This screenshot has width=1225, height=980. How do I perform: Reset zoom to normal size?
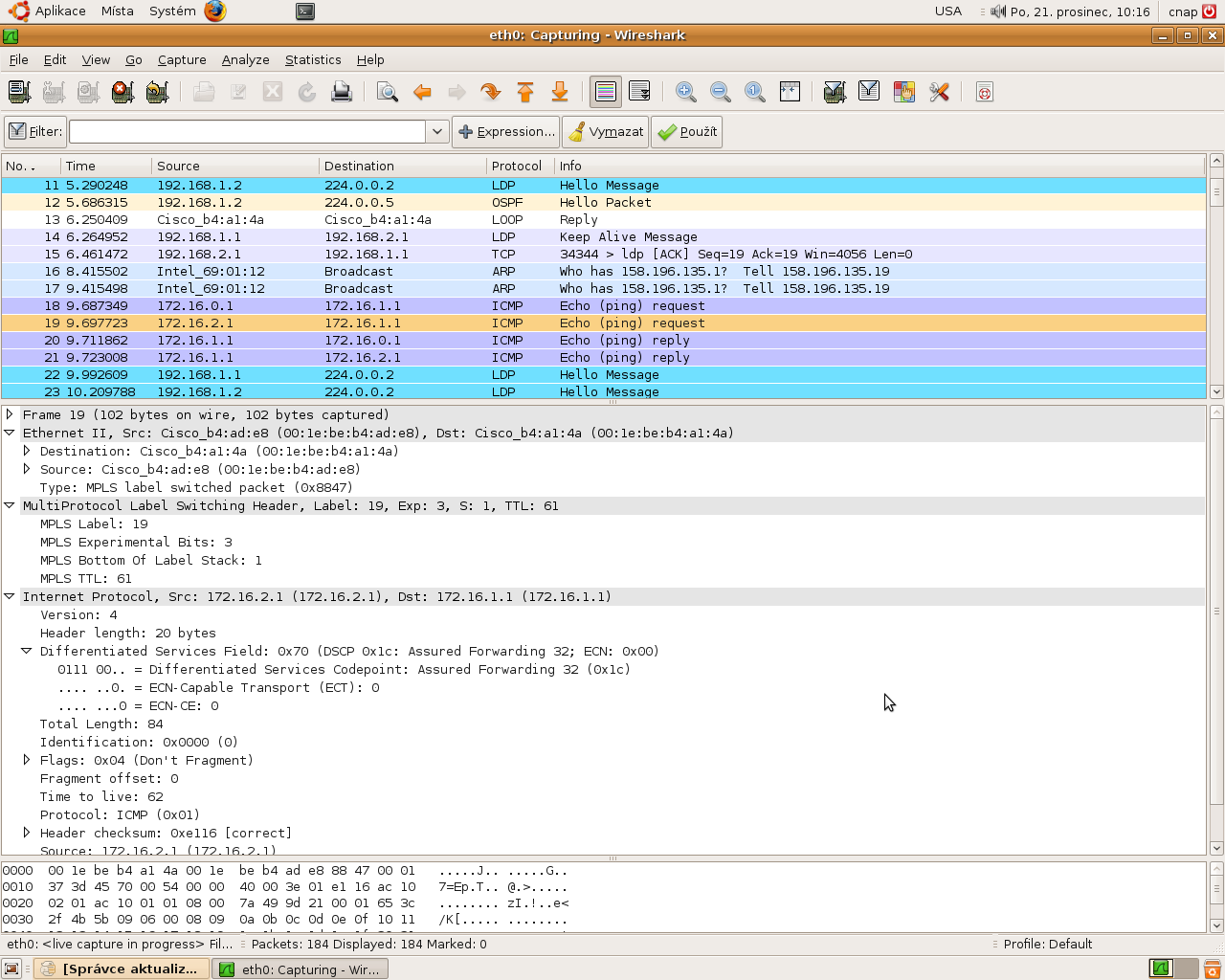click(x=755, y=92)
